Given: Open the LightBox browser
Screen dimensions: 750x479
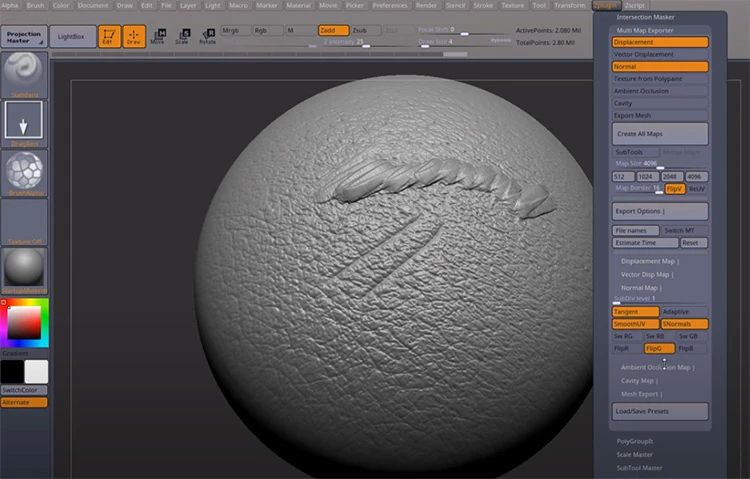Looking at the screenshot, I should (72, 37).
